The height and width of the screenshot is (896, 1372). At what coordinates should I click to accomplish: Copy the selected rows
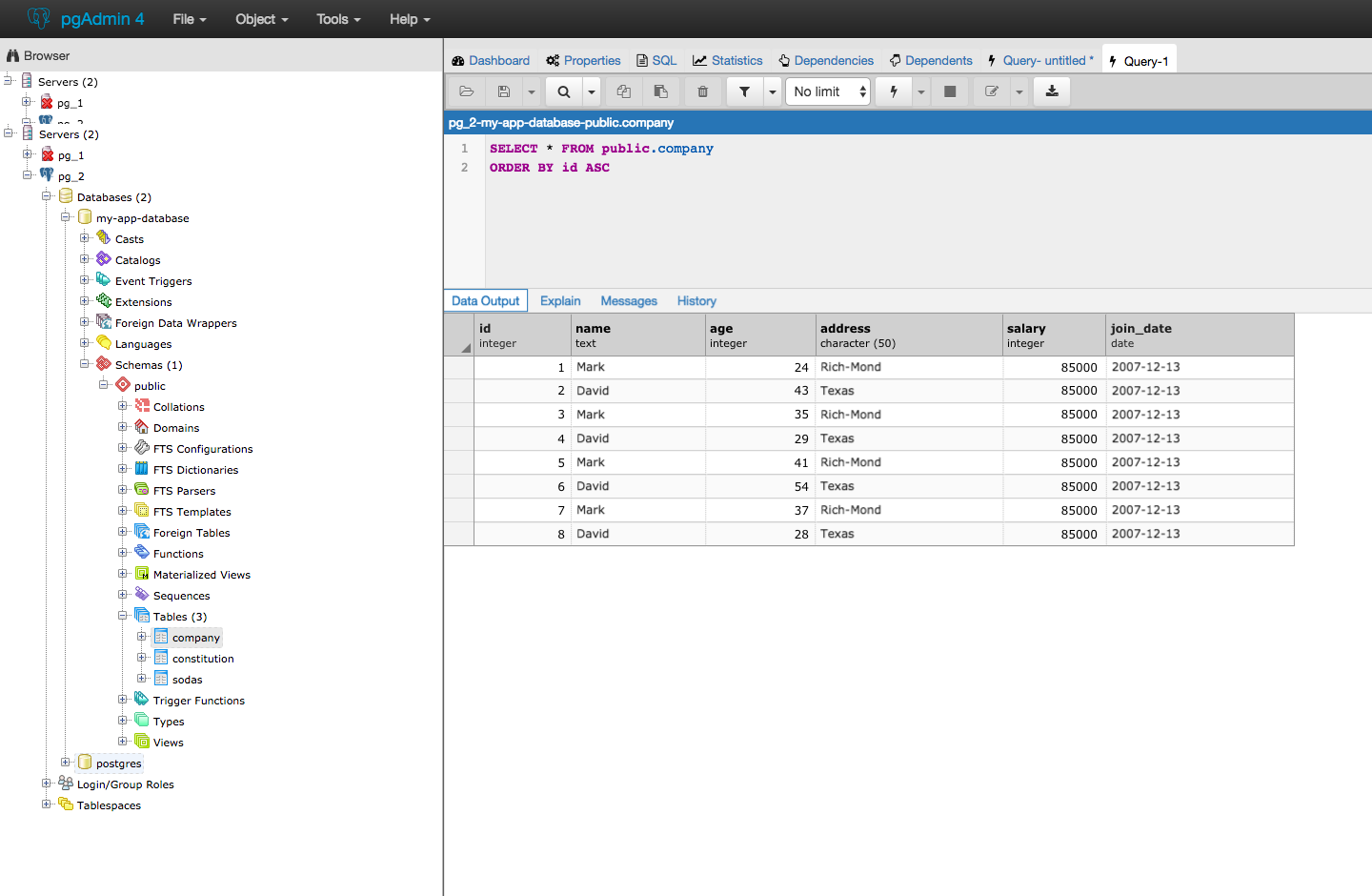[623, 91]
